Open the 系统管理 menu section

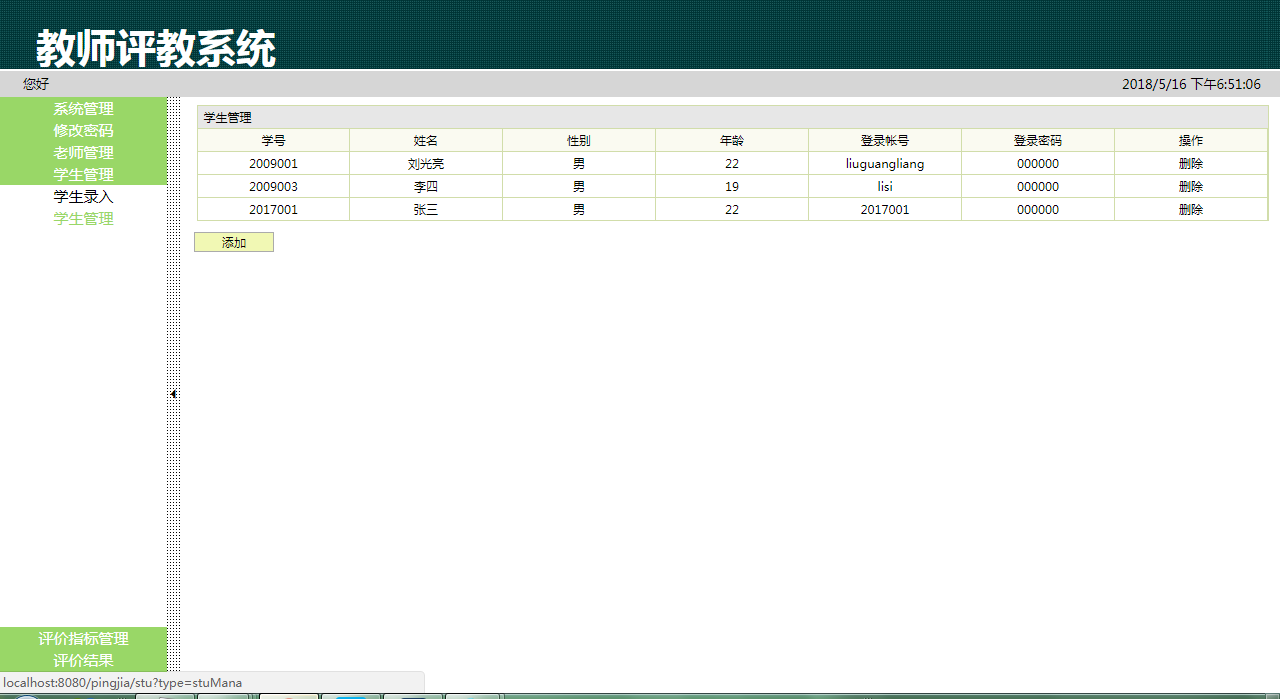[x=83, y=109]
